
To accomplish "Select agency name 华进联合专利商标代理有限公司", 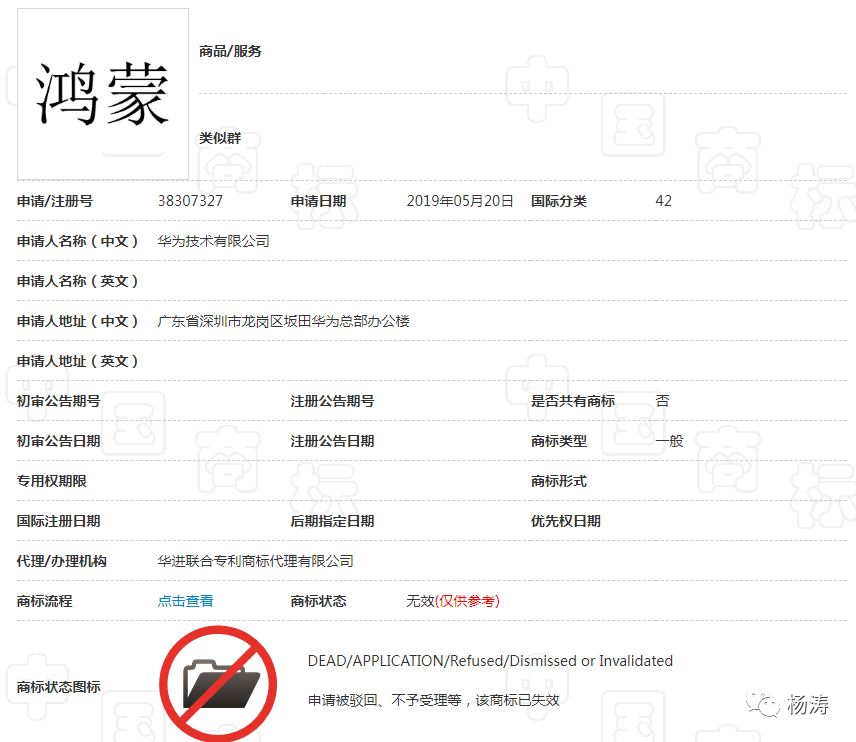I will [x=255, y=561].
